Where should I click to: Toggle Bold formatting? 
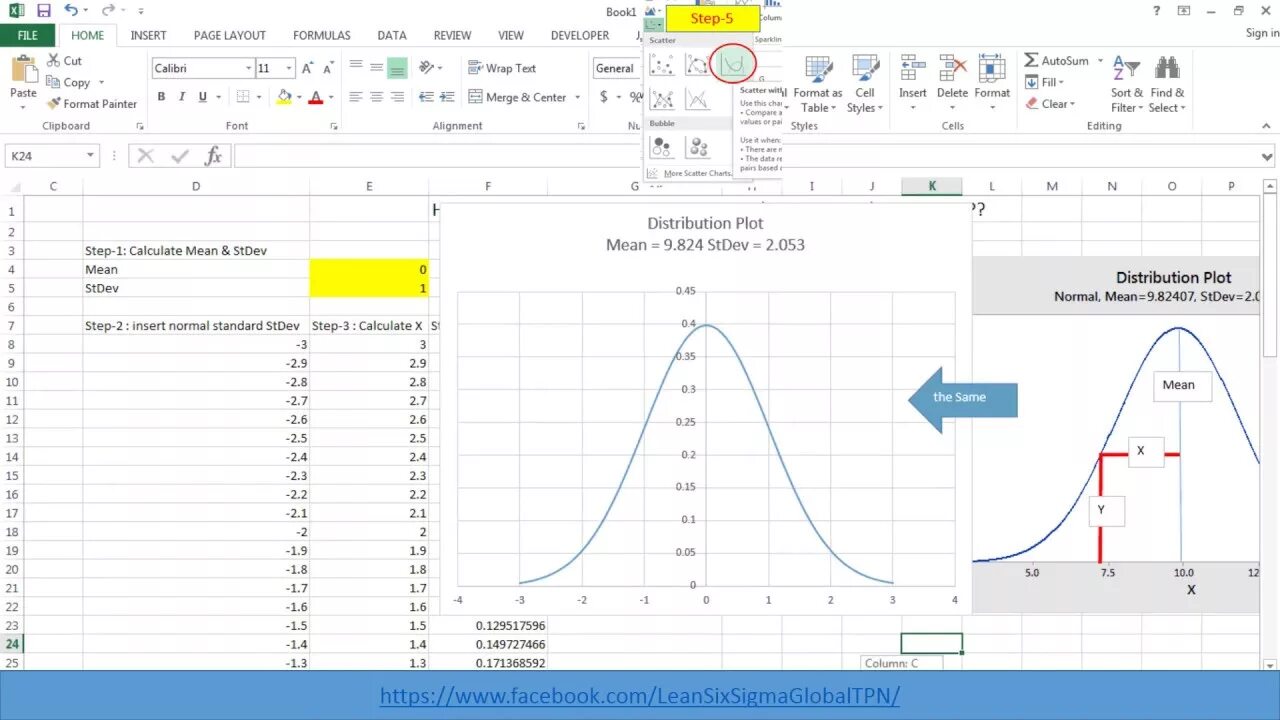(161, 97)
